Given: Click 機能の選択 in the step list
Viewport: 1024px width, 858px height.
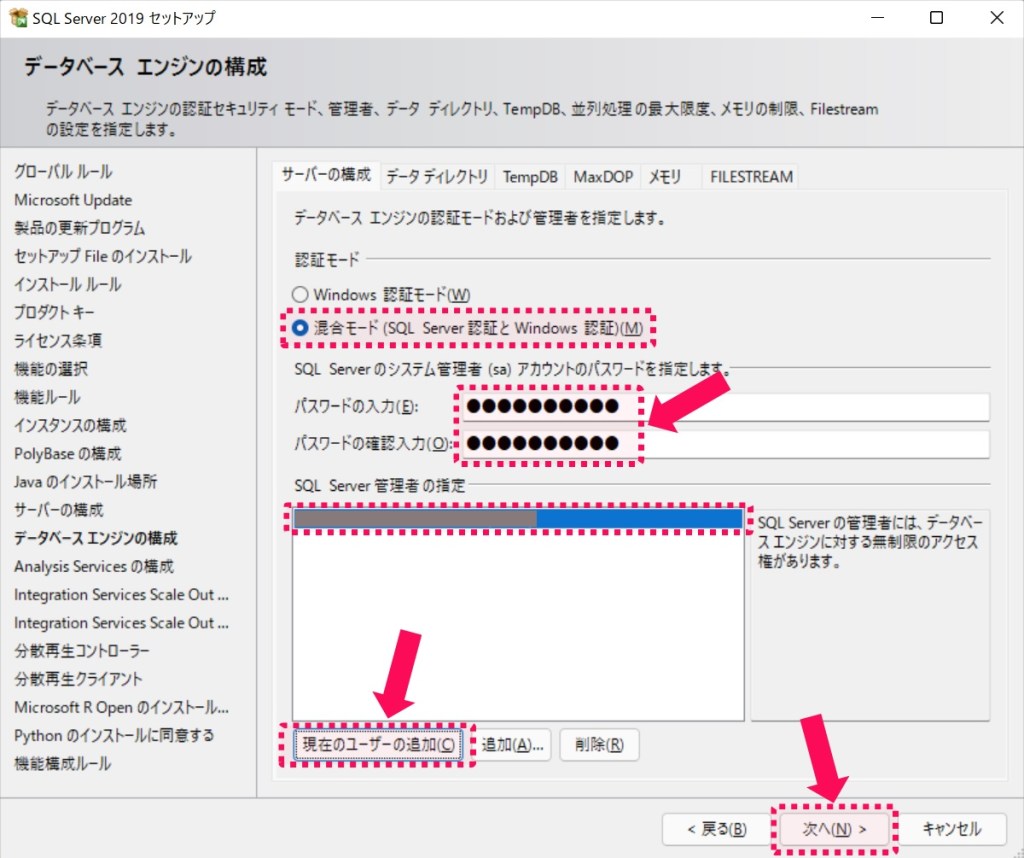Looking at the screenshot, I should [x=51, y=369].
